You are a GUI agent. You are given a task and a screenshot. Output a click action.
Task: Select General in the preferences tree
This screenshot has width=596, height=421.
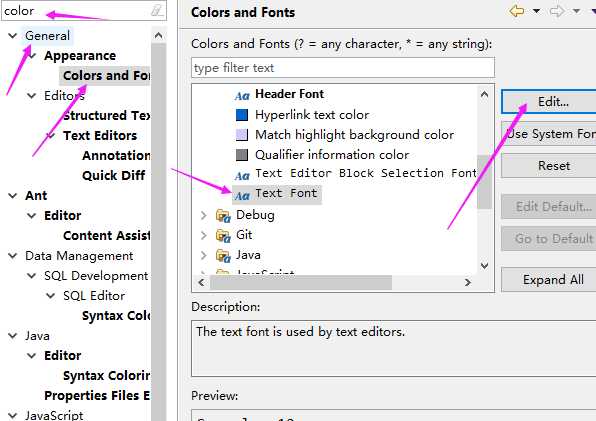tap(47, 36)
